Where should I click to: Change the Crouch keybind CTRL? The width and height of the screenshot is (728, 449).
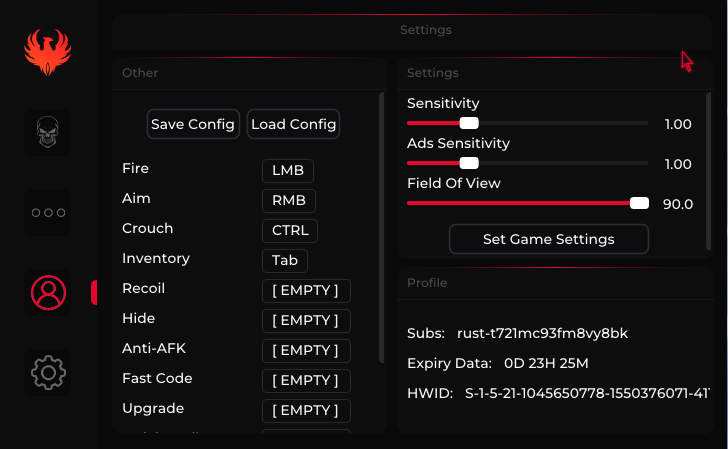[x=290, y=231]
